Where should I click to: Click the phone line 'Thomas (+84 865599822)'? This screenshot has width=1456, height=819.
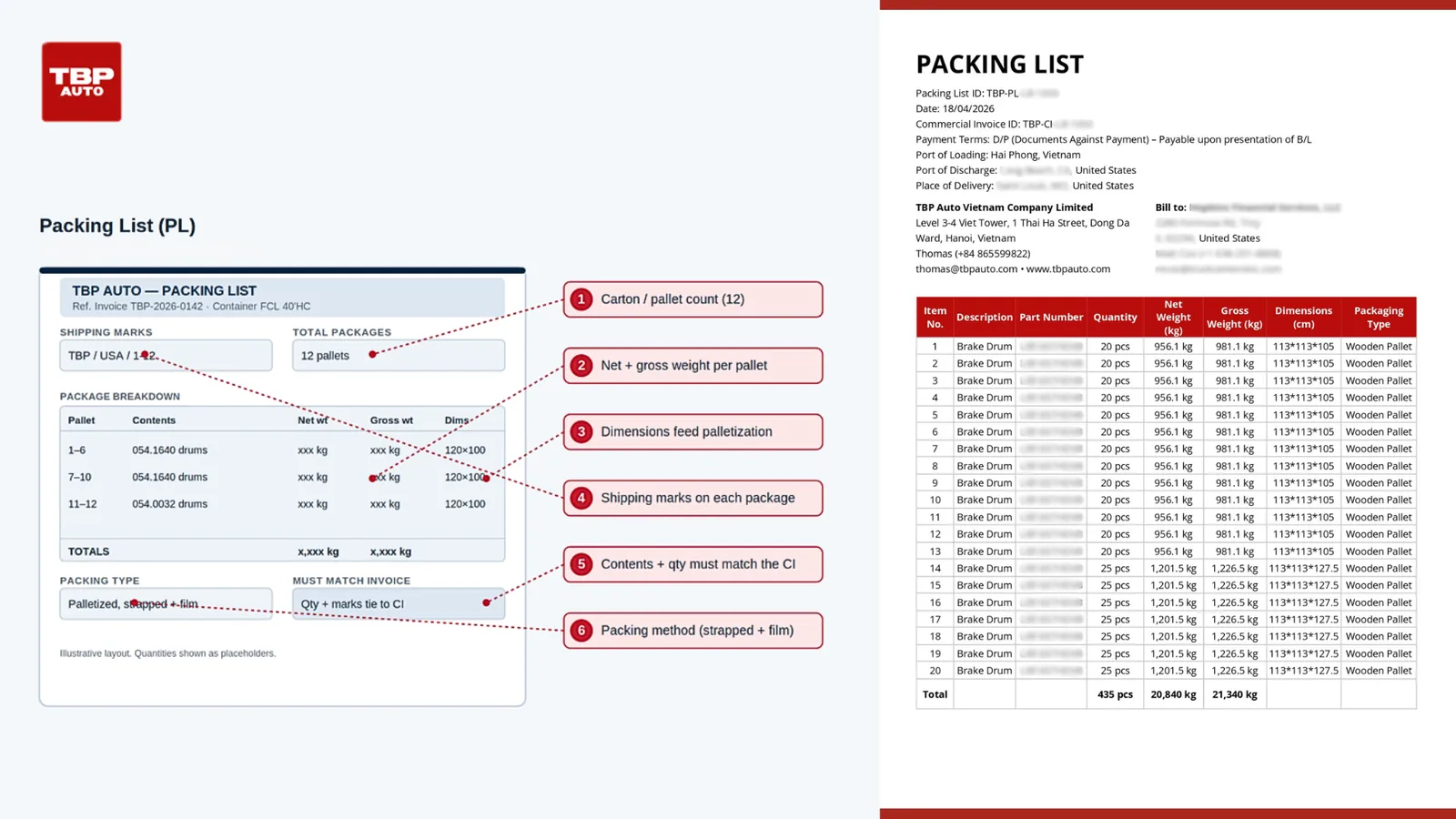[x=973, y=254]
